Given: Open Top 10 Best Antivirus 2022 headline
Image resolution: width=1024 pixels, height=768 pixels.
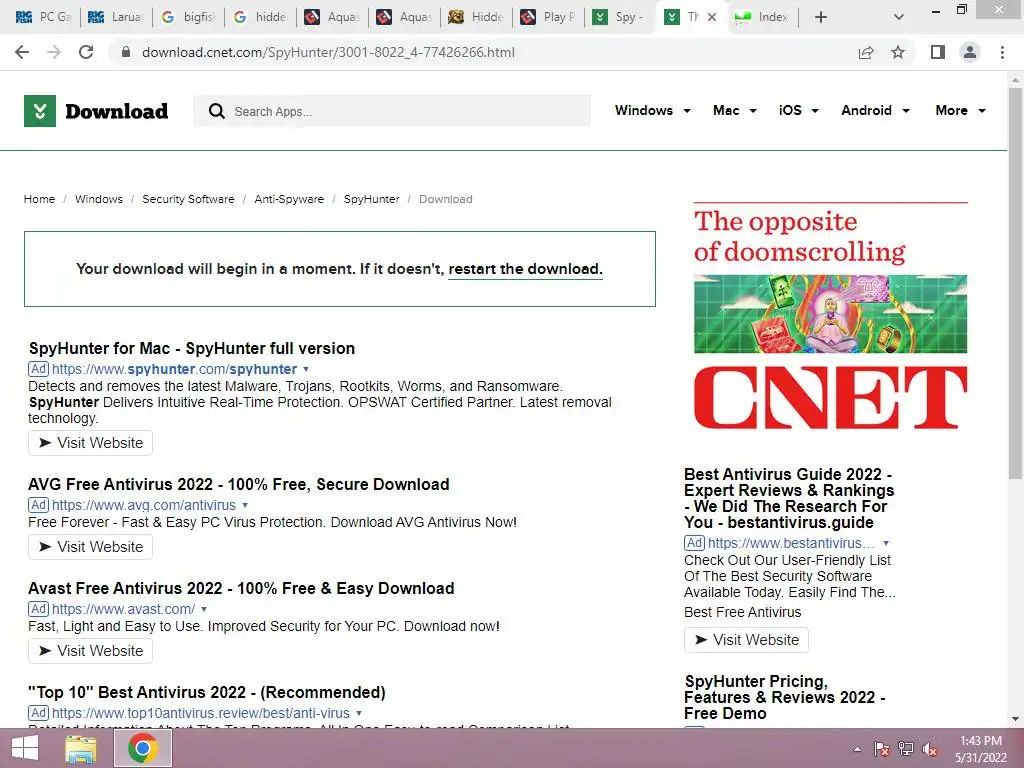Looking at the screenshot, I should (x=206, y=692).
